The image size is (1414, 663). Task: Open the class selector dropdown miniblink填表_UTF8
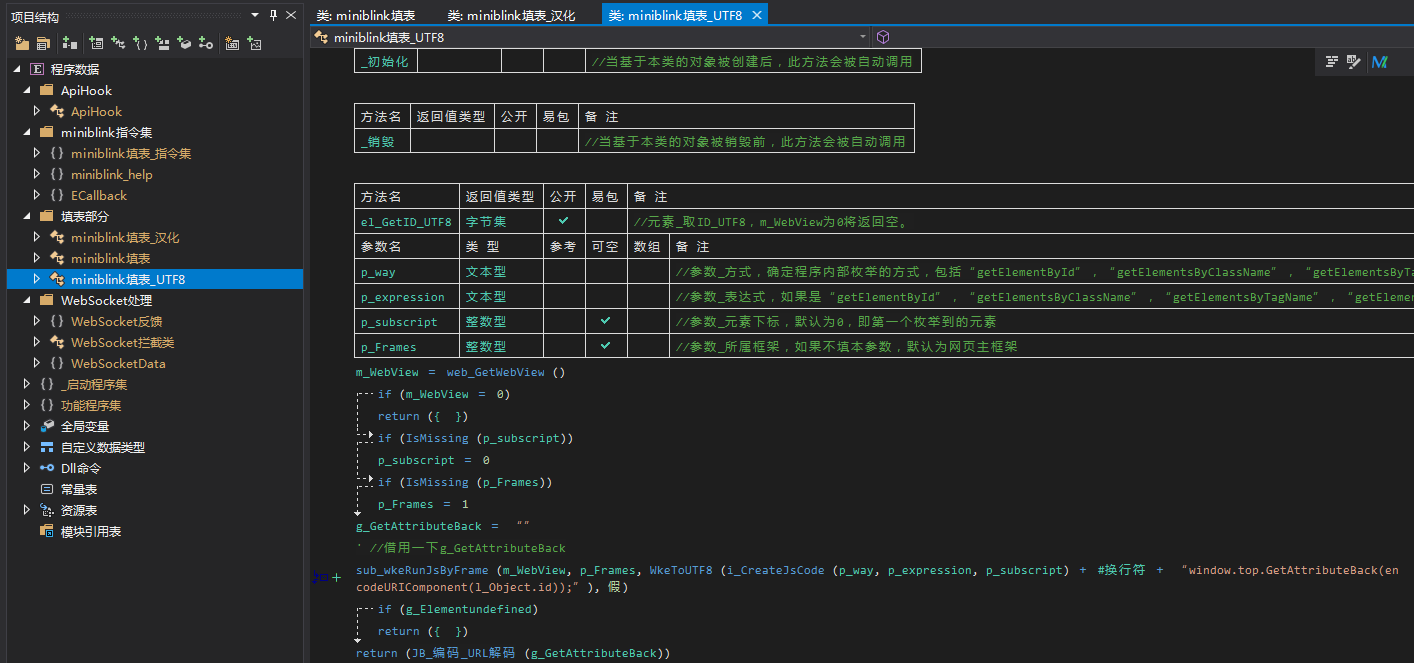coord(863,37)
